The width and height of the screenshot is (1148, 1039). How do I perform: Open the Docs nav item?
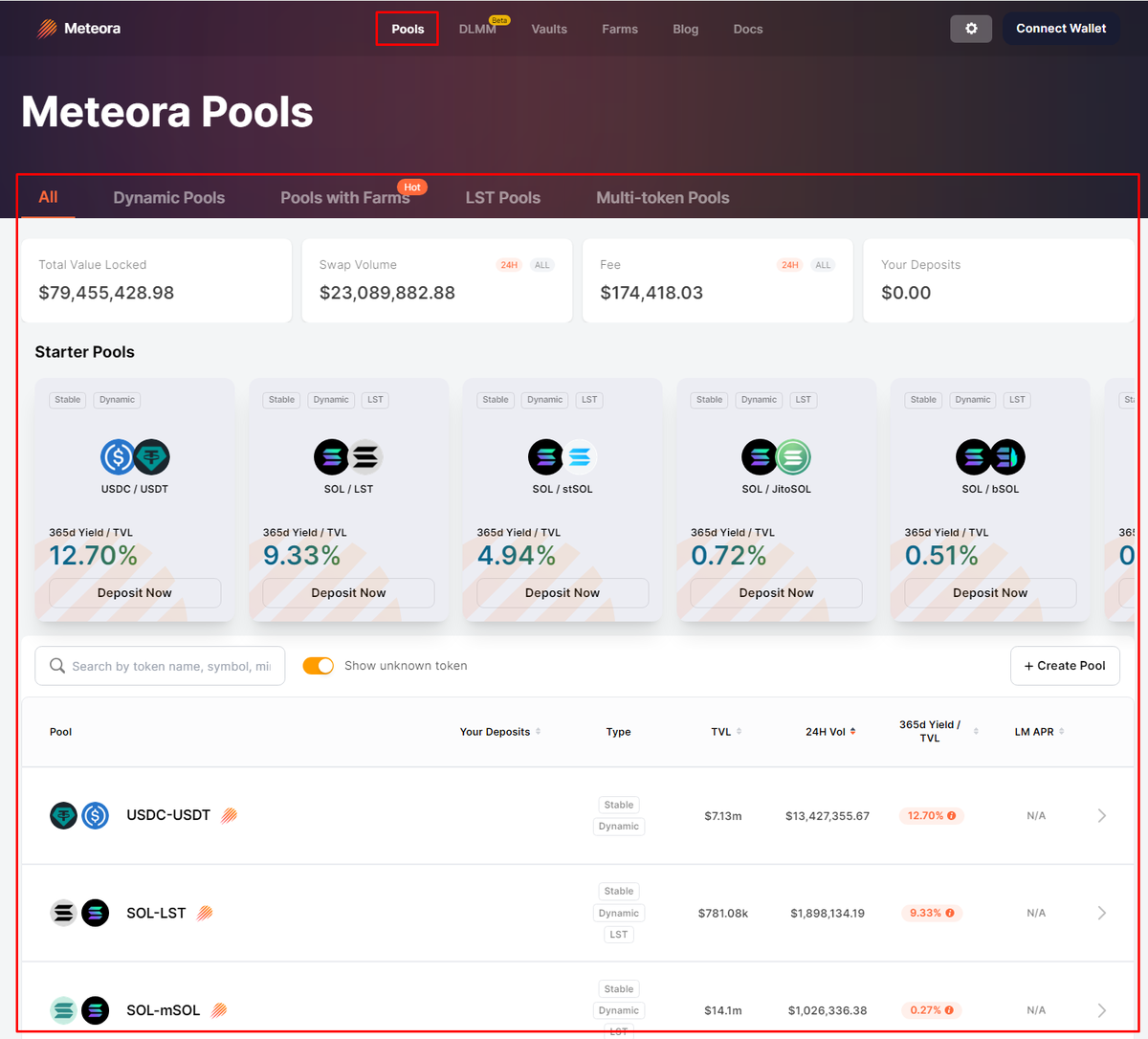[748, 29]
